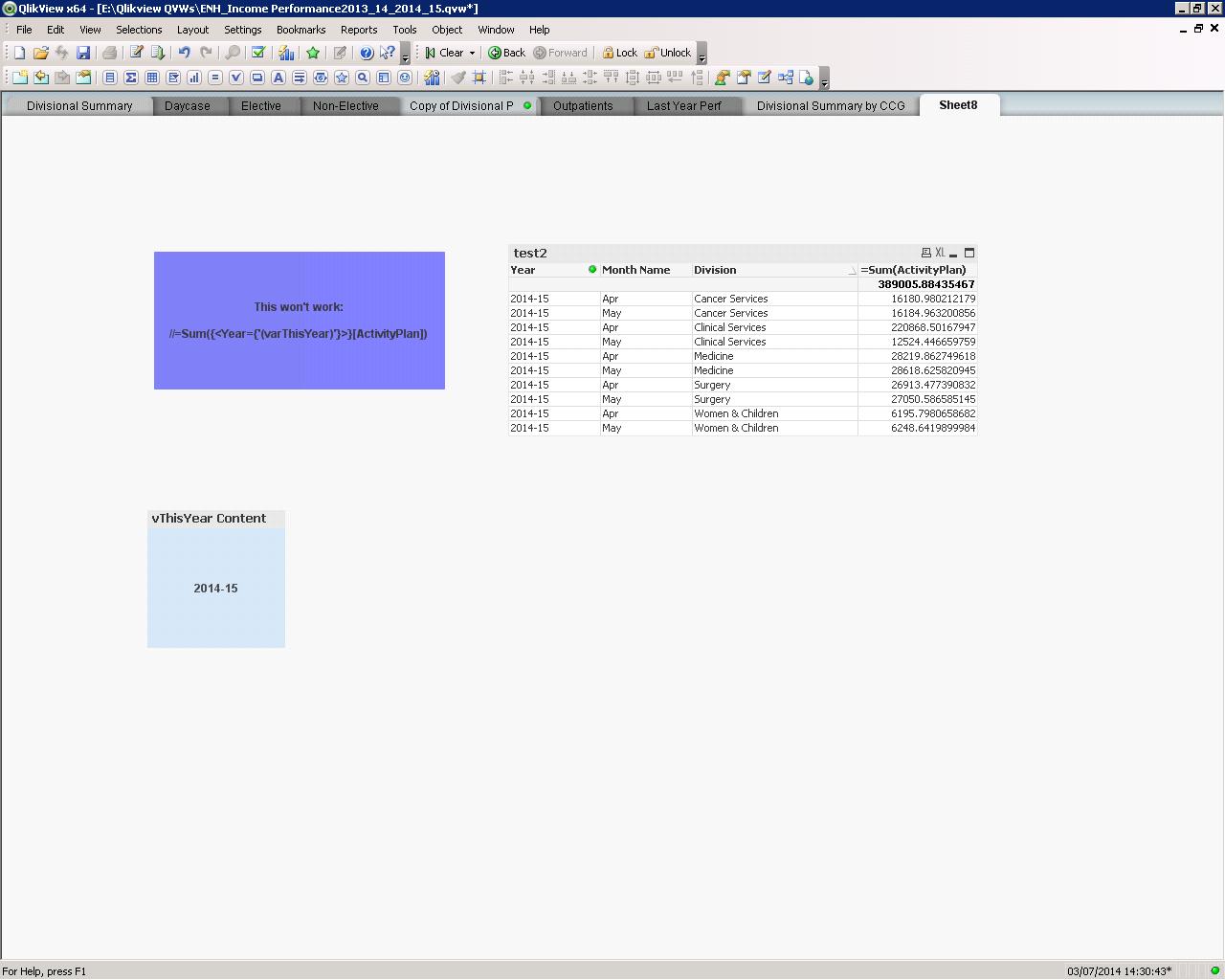Reload the script with the green arrow icon
The width and height of the screenshot is (1225, 980).
point(158,53)
